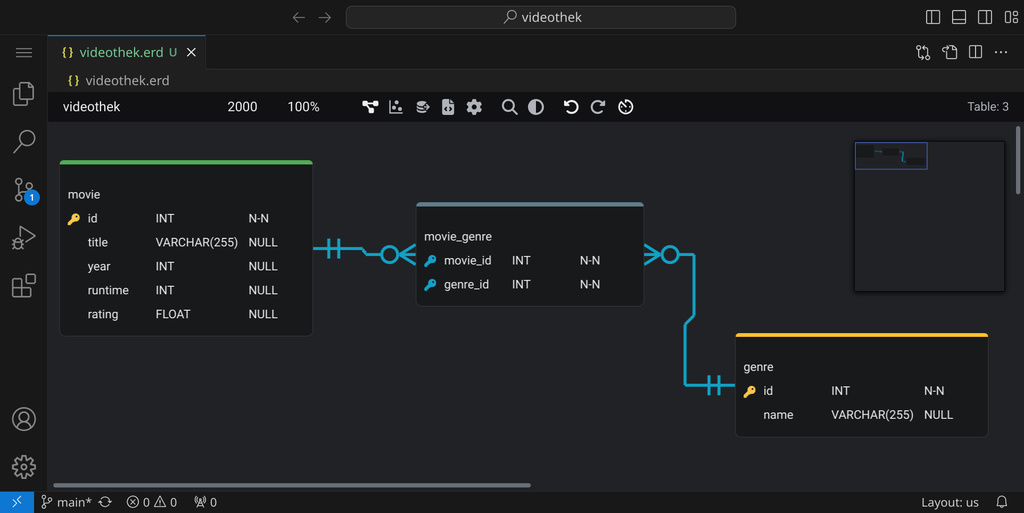Open ERD editor settings gear in toolbar
Screen dimensions: 1024x513
(x=474, y=107)
